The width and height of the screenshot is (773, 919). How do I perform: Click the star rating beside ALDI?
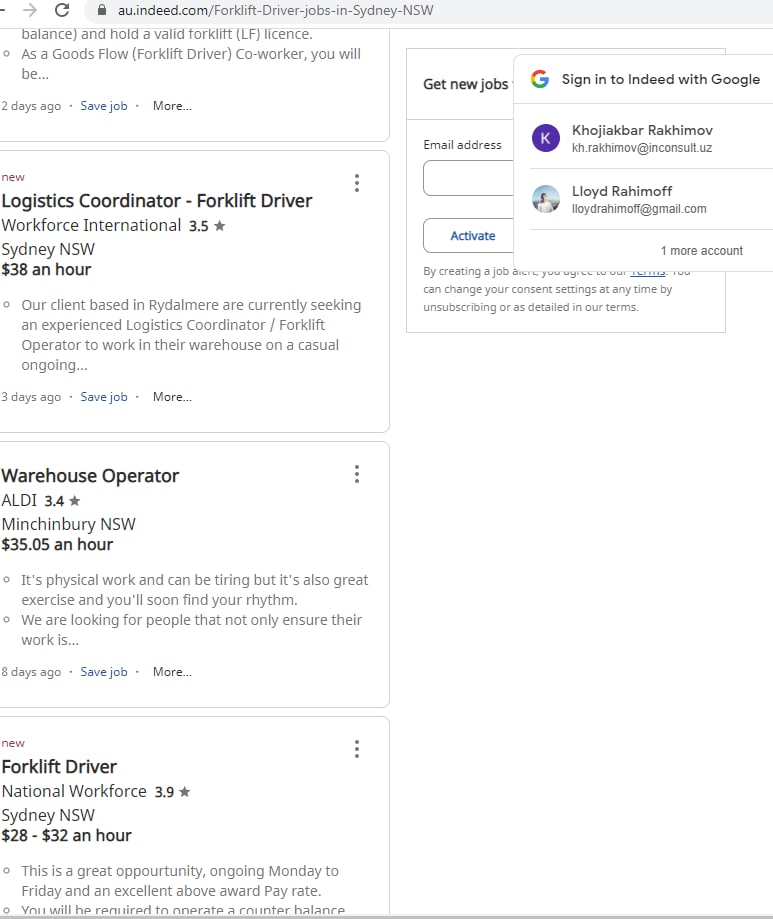pyautogui.click(x=74, y=501)
